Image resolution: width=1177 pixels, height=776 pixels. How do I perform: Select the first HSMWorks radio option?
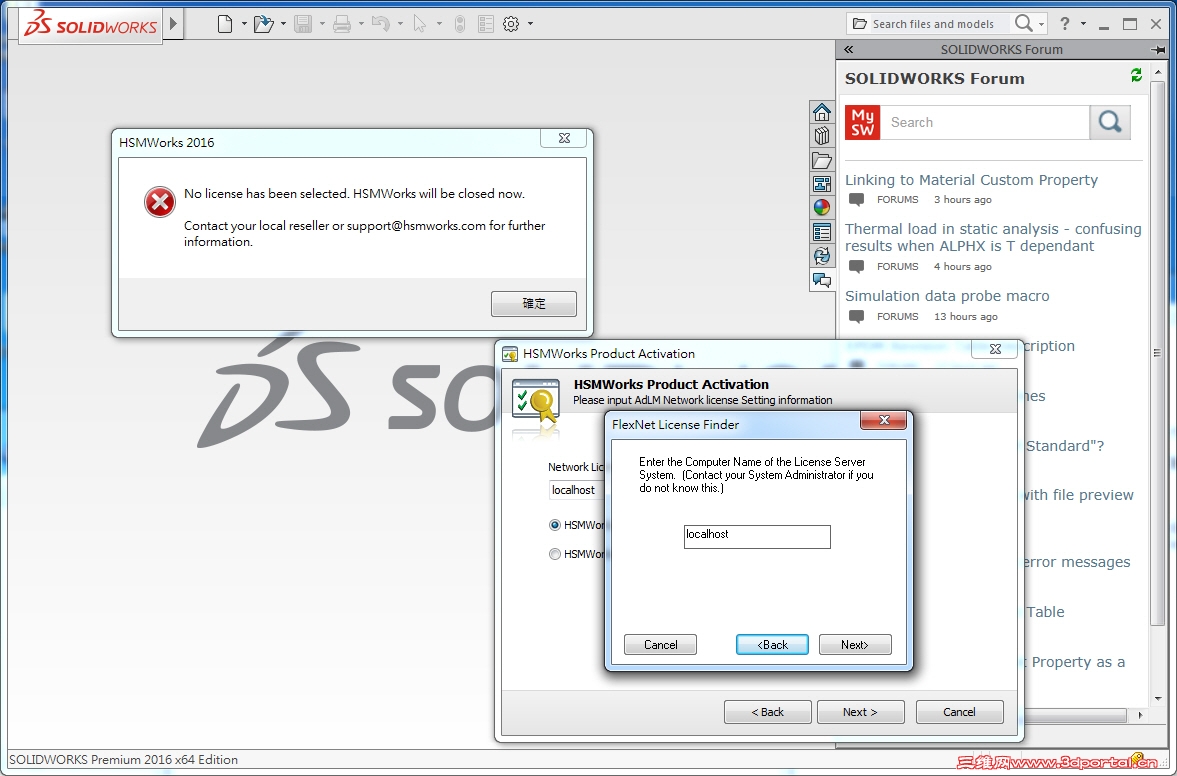click(x=555, y=525)
